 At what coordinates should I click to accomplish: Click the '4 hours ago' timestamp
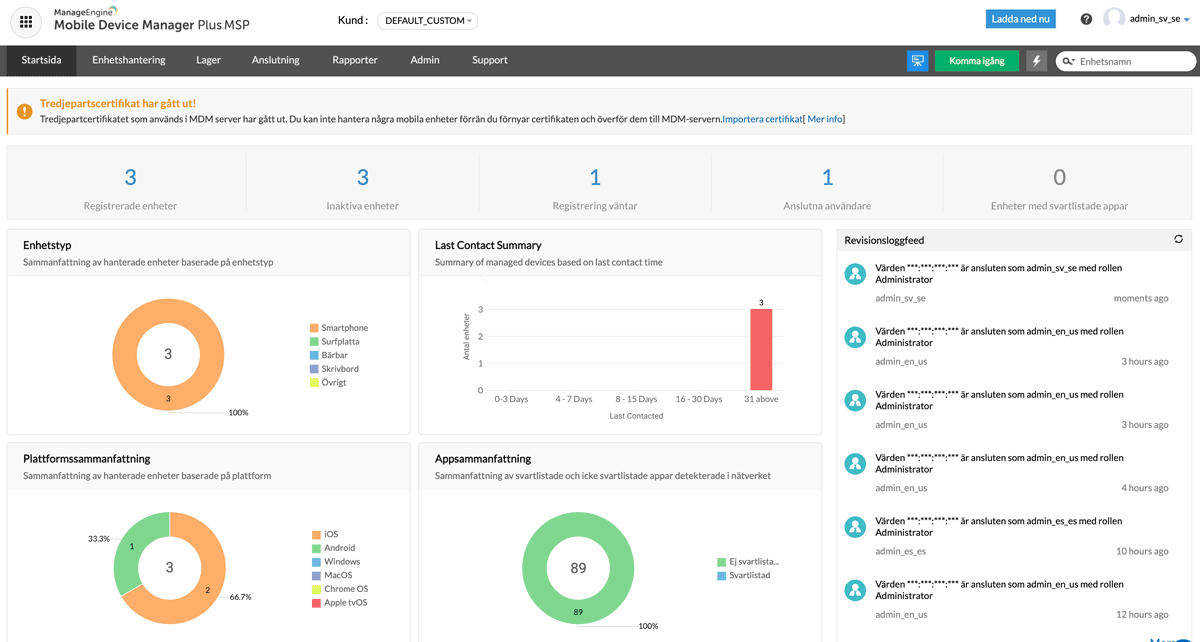1144,488
